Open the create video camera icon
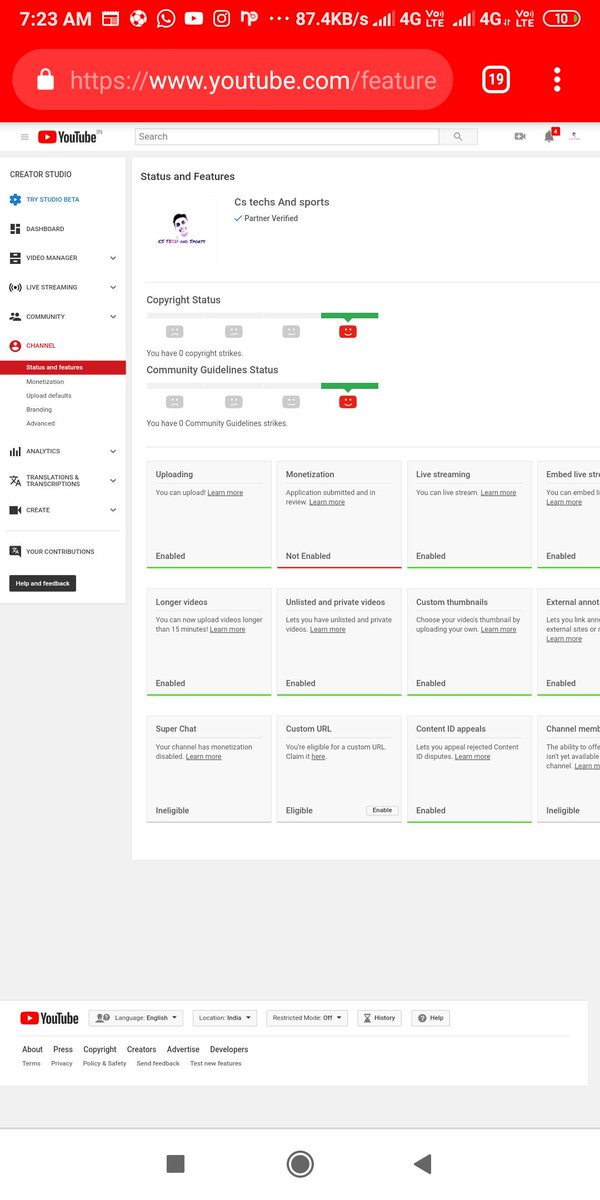The width and height of the screenshot is (600, 1200). pyautogui.click(x=520, y=137)
